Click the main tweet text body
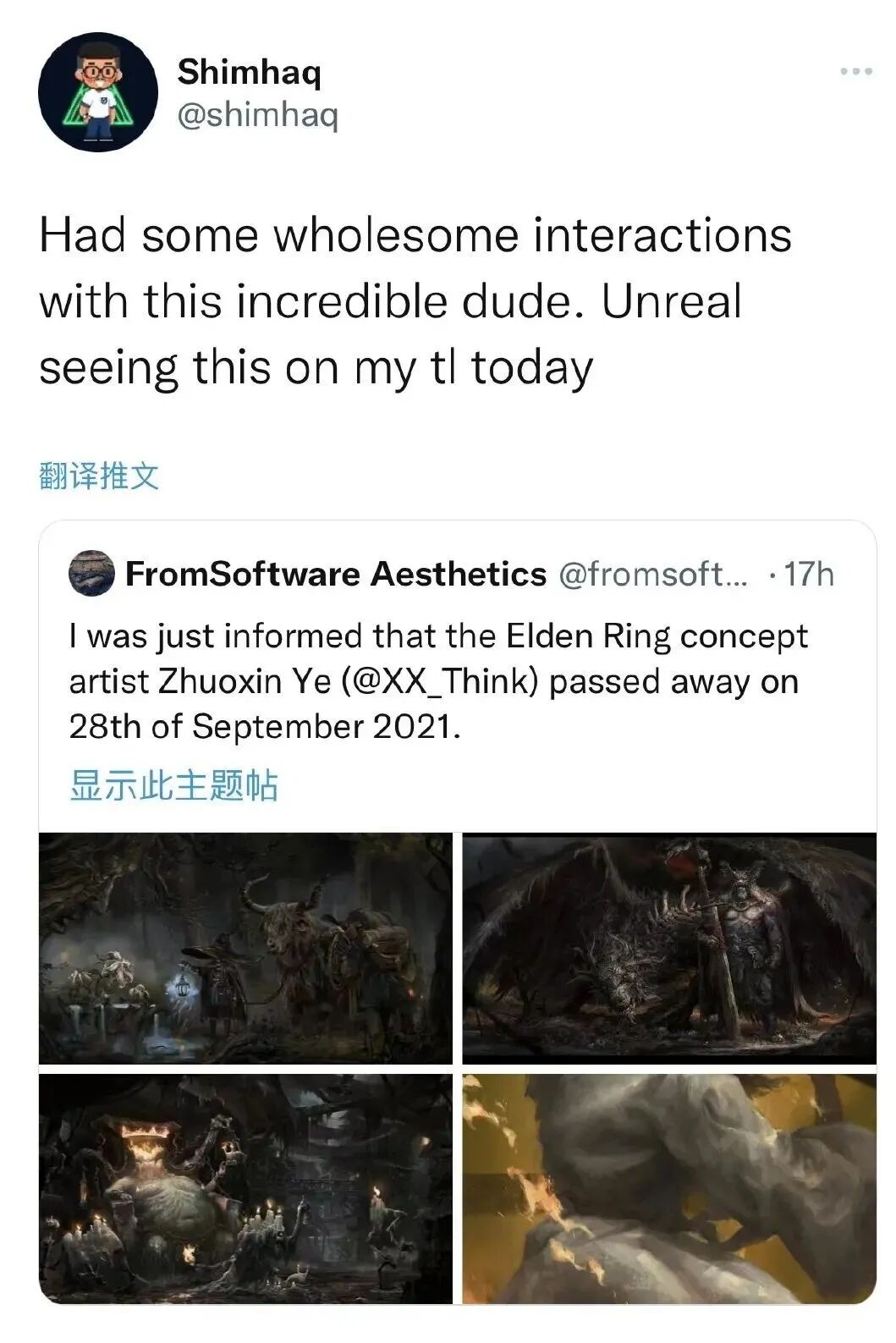 [415, 301]
